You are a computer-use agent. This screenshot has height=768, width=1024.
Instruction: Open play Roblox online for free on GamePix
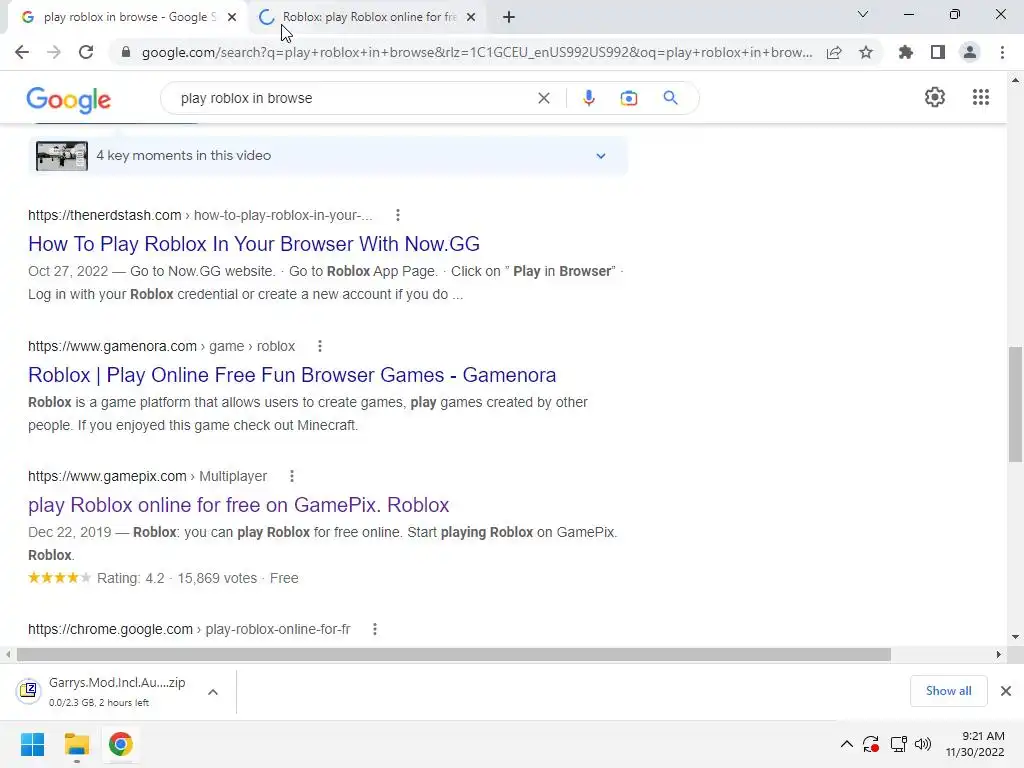[x=238, y=505]
